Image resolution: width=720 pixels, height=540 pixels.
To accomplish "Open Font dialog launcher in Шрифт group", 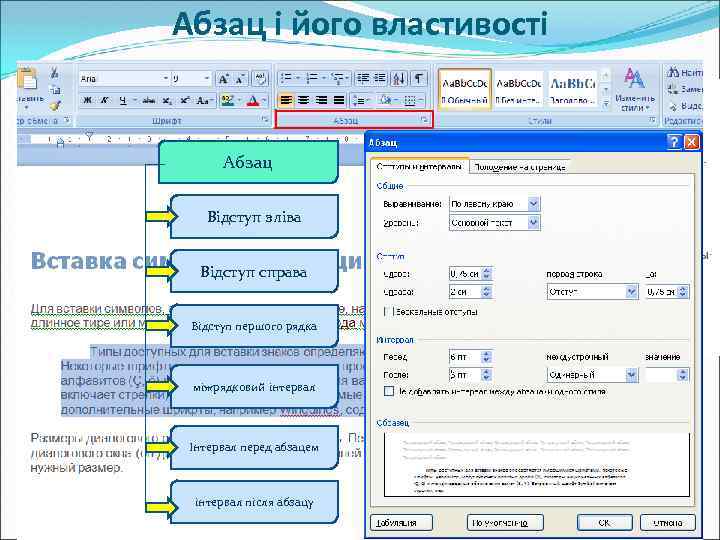I will (264, 120).
